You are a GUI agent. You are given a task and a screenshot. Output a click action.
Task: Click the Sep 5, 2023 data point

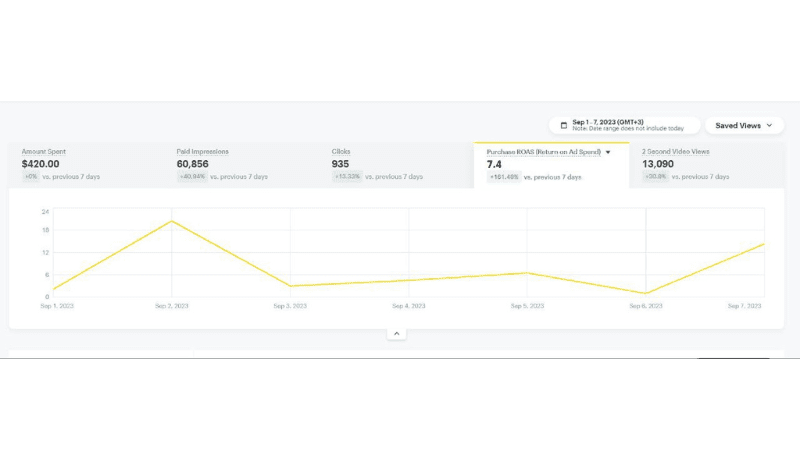tap(527, 273)
